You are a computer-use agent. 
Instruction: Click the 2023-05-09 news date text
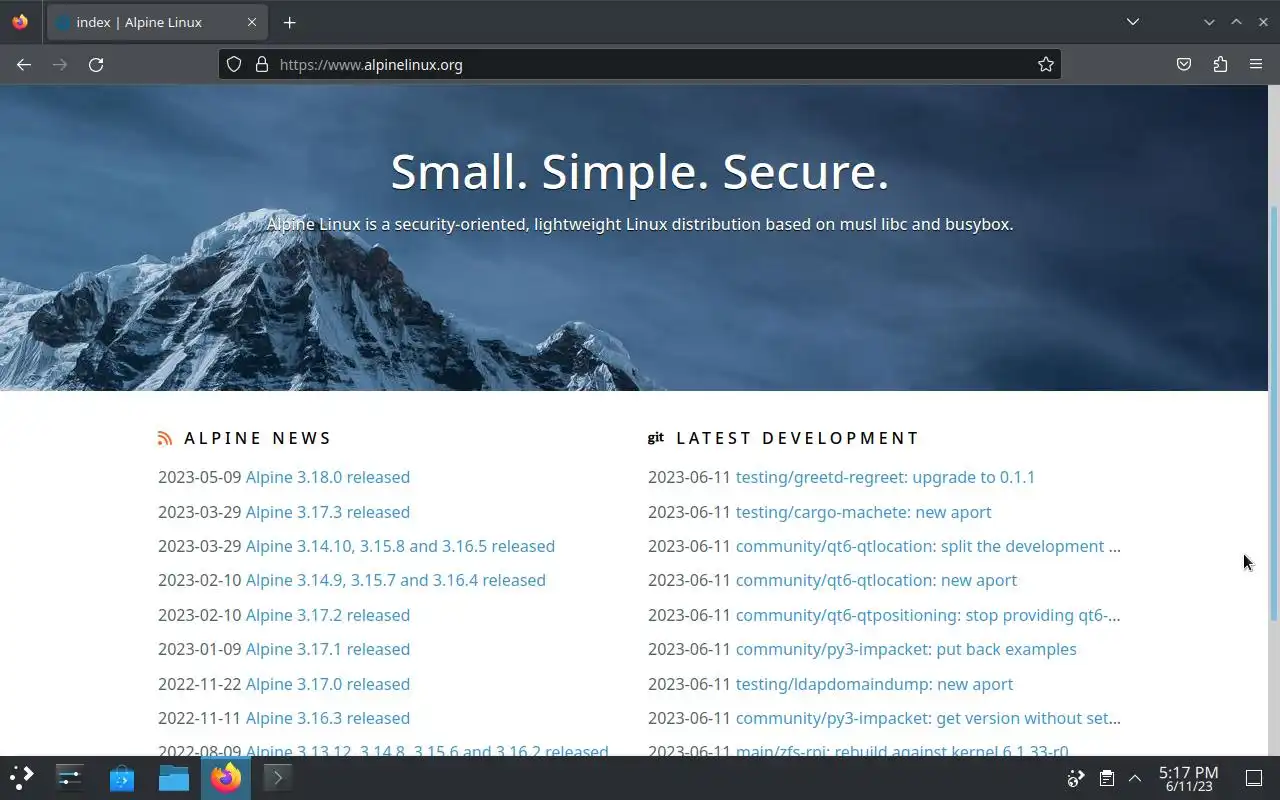(199, 477)
